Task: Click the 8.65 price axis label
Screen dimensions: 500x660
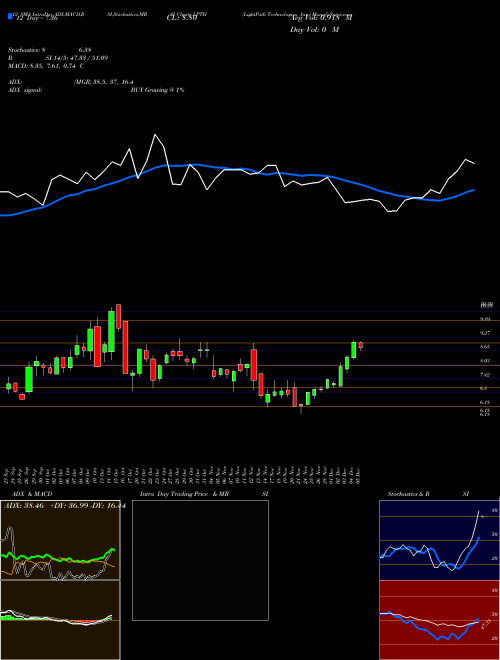Action: (x=485, y=347)
